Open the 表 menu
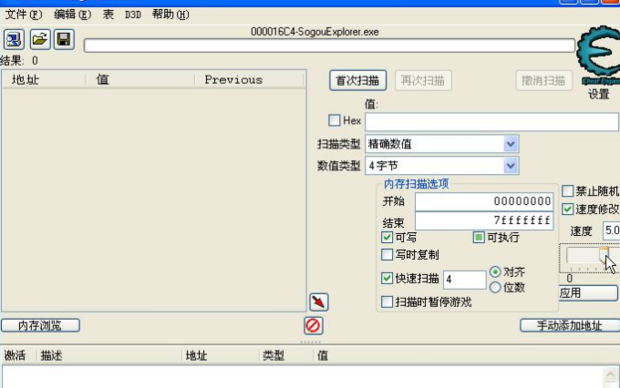 click(108, 15)
